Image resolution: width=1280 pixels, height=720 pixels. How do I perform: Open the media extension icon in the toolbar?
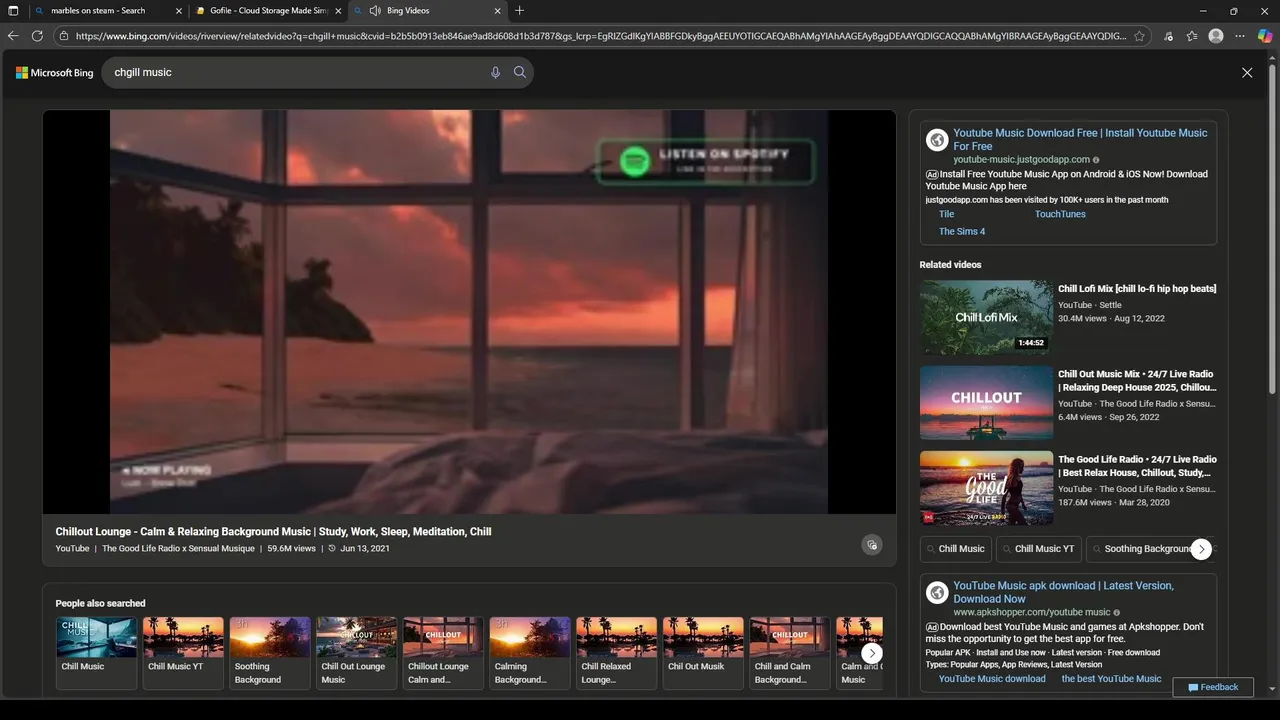[x=1168, y=36]
